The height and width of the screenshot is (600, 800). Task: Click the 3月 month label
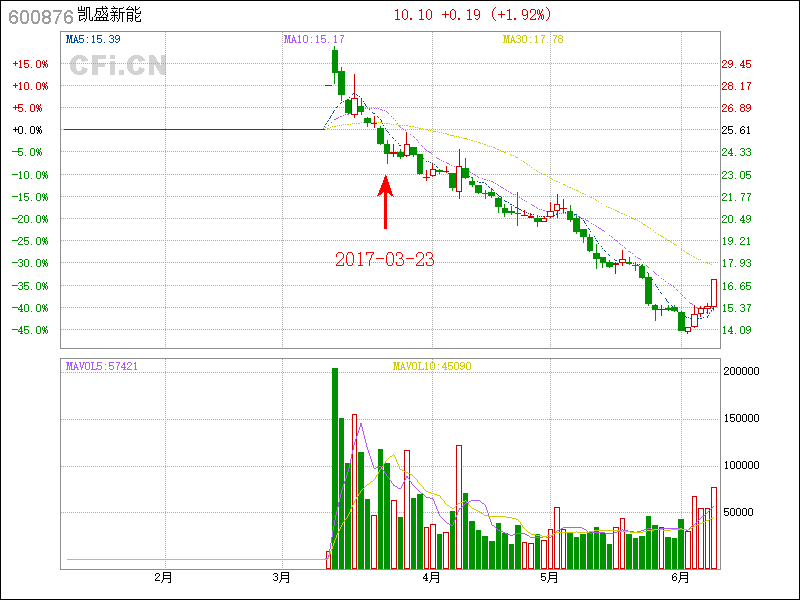[282, 578]
